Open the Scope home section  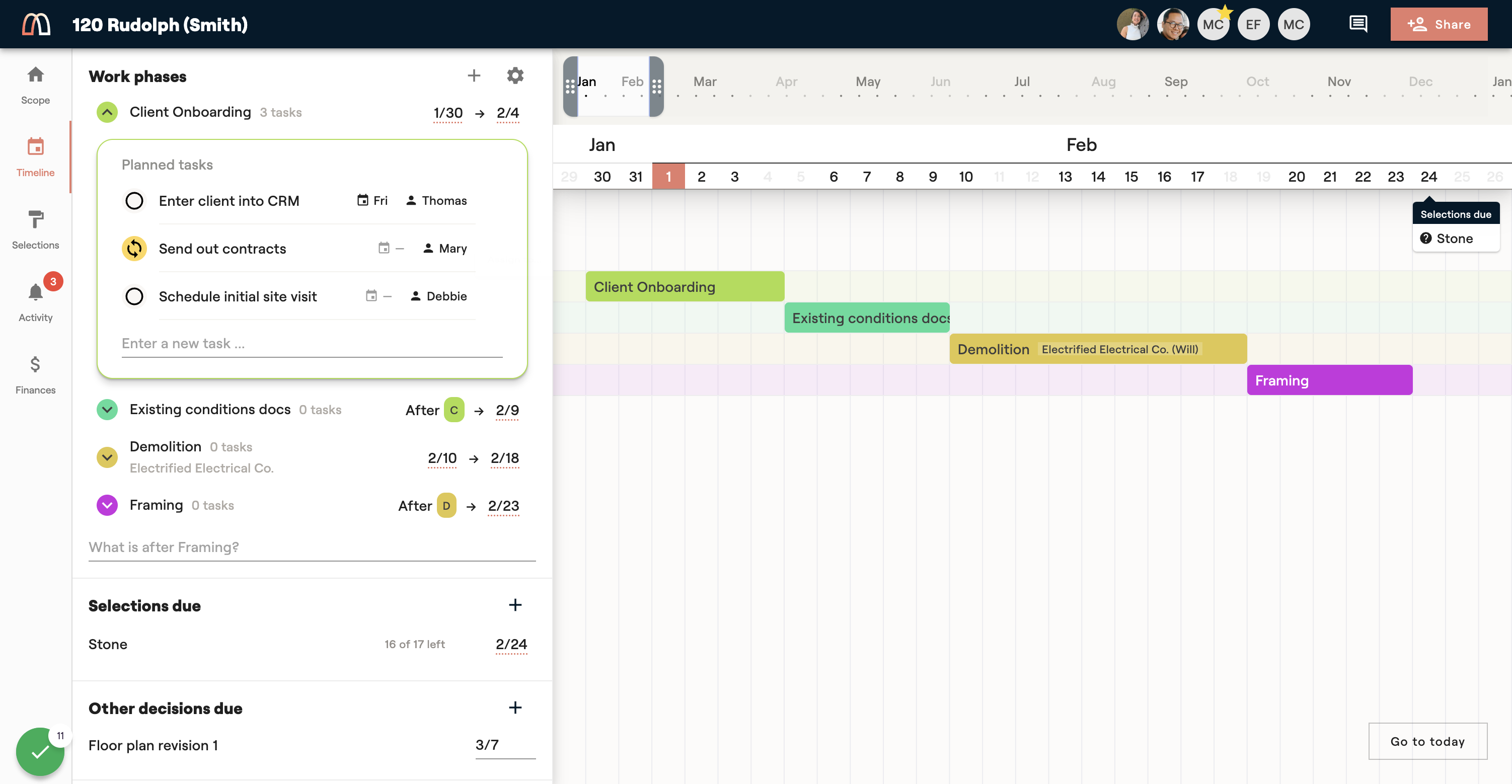point(35,85)
